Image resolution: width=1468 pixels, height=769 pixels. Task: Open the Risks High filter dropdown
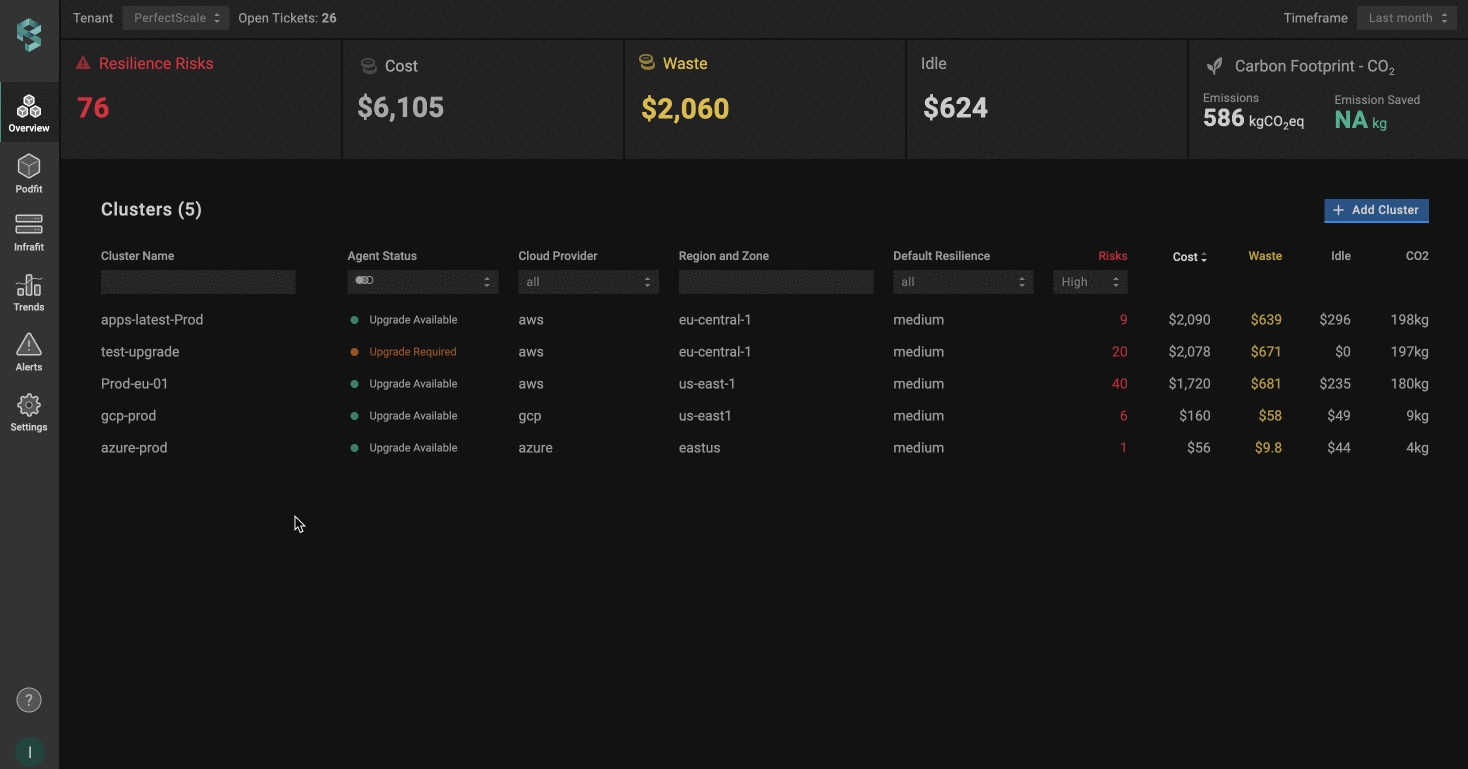pyautogui.click(x=1090, y=282)
